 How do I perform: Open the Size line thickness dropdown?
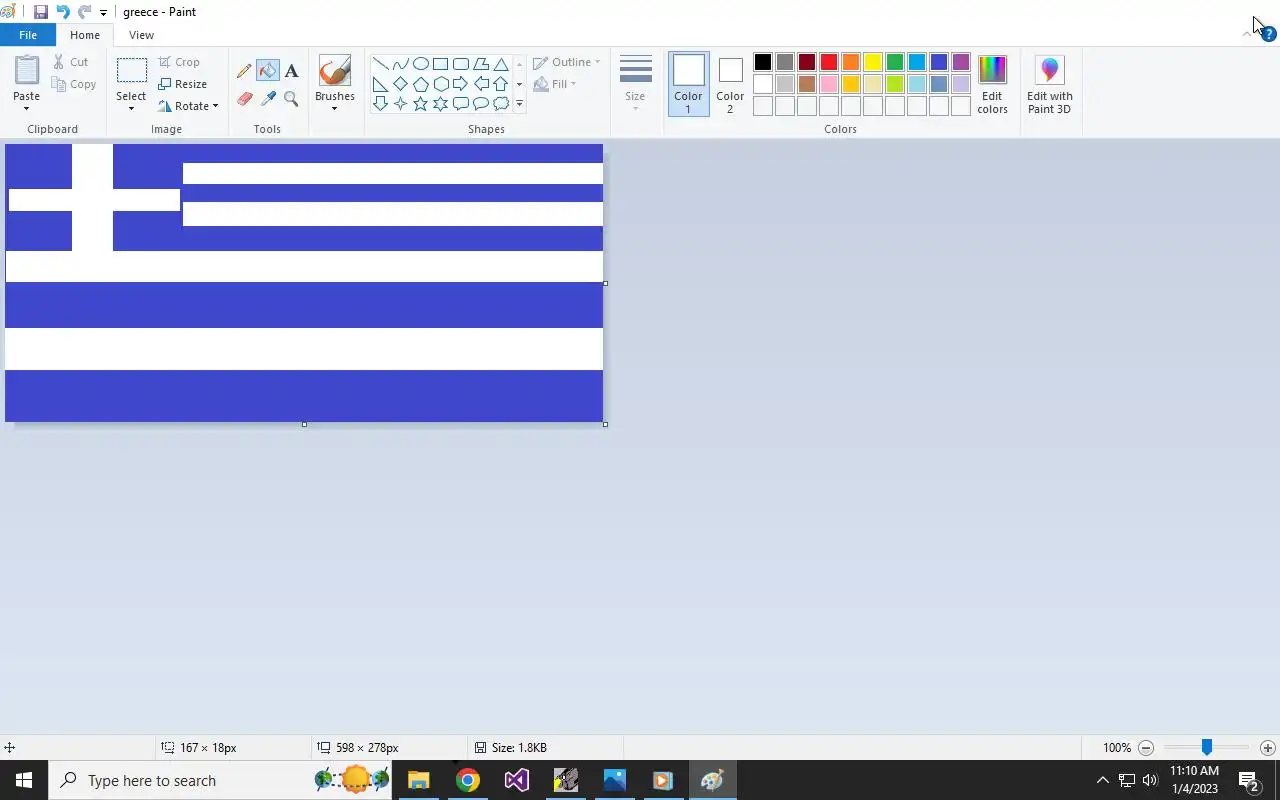pos(635,84)
